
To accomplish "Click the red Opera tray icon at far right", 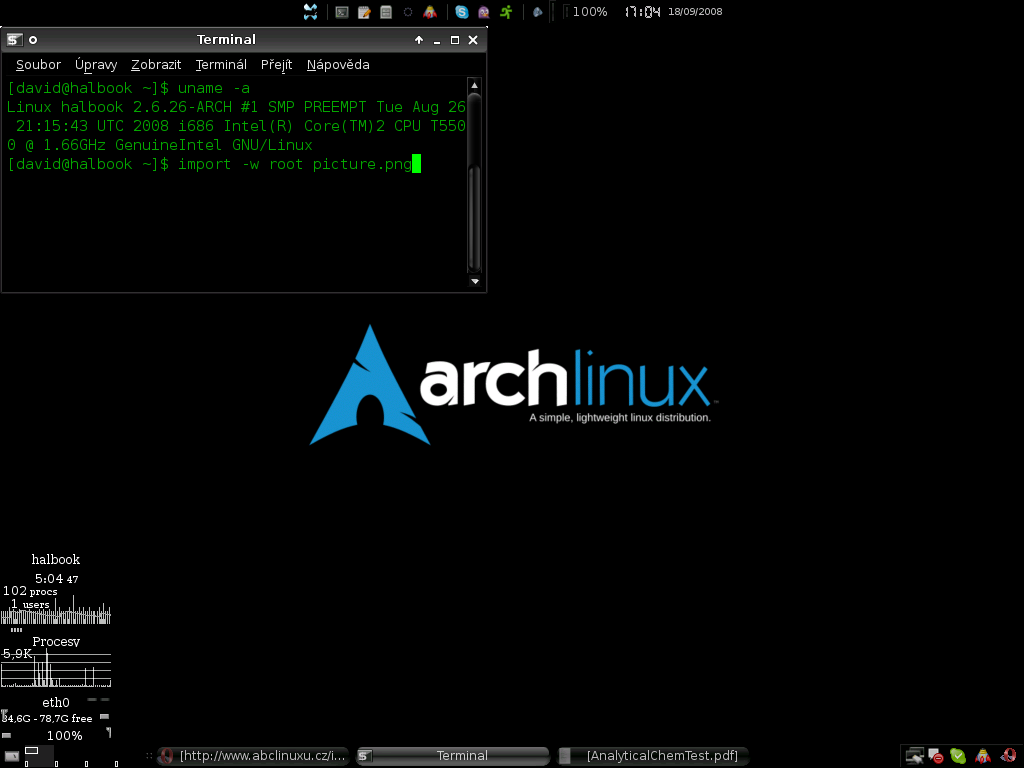I will [1008, 756].
